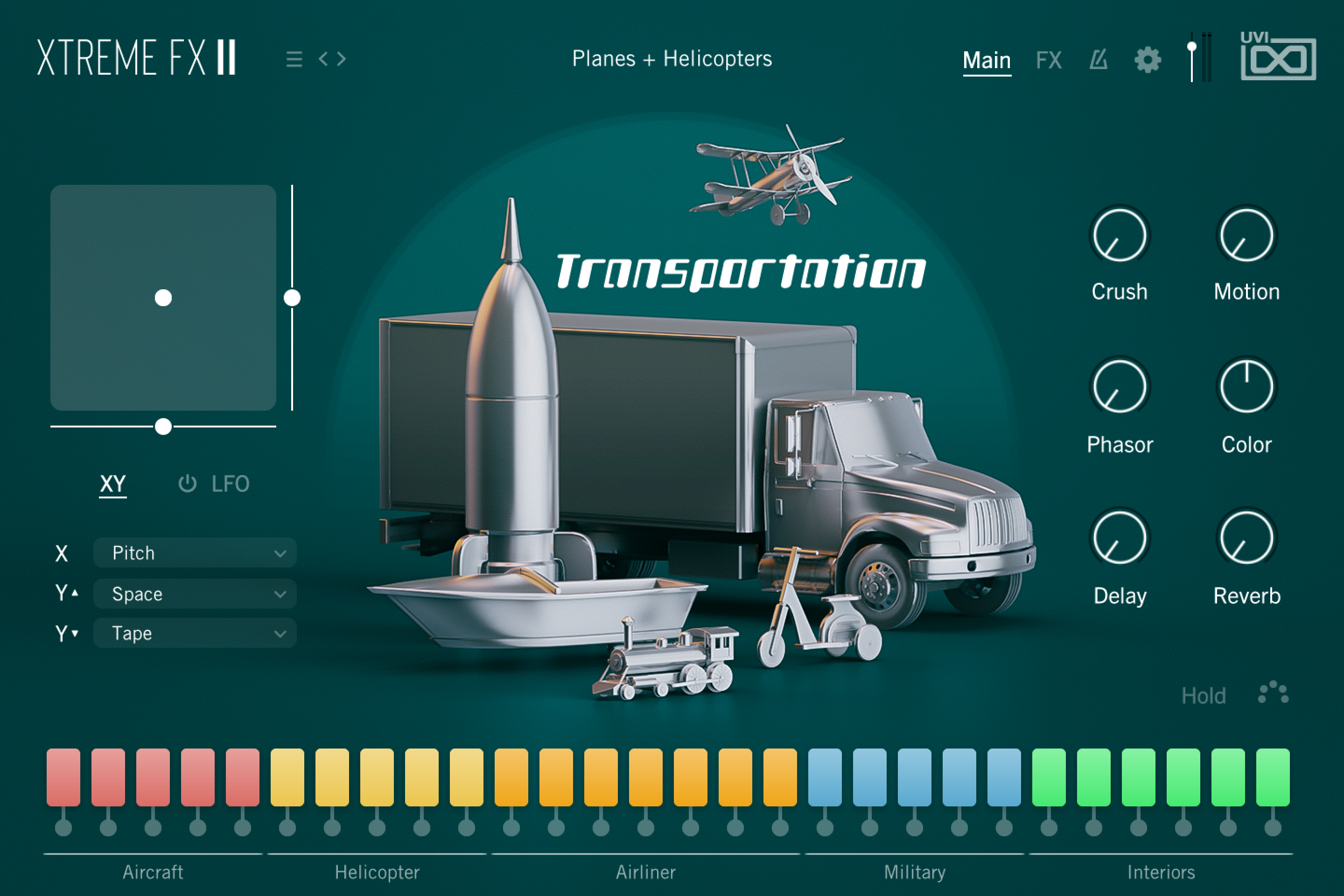
Task: Click the master volume slider handle
Action: tap(1191, 48)
